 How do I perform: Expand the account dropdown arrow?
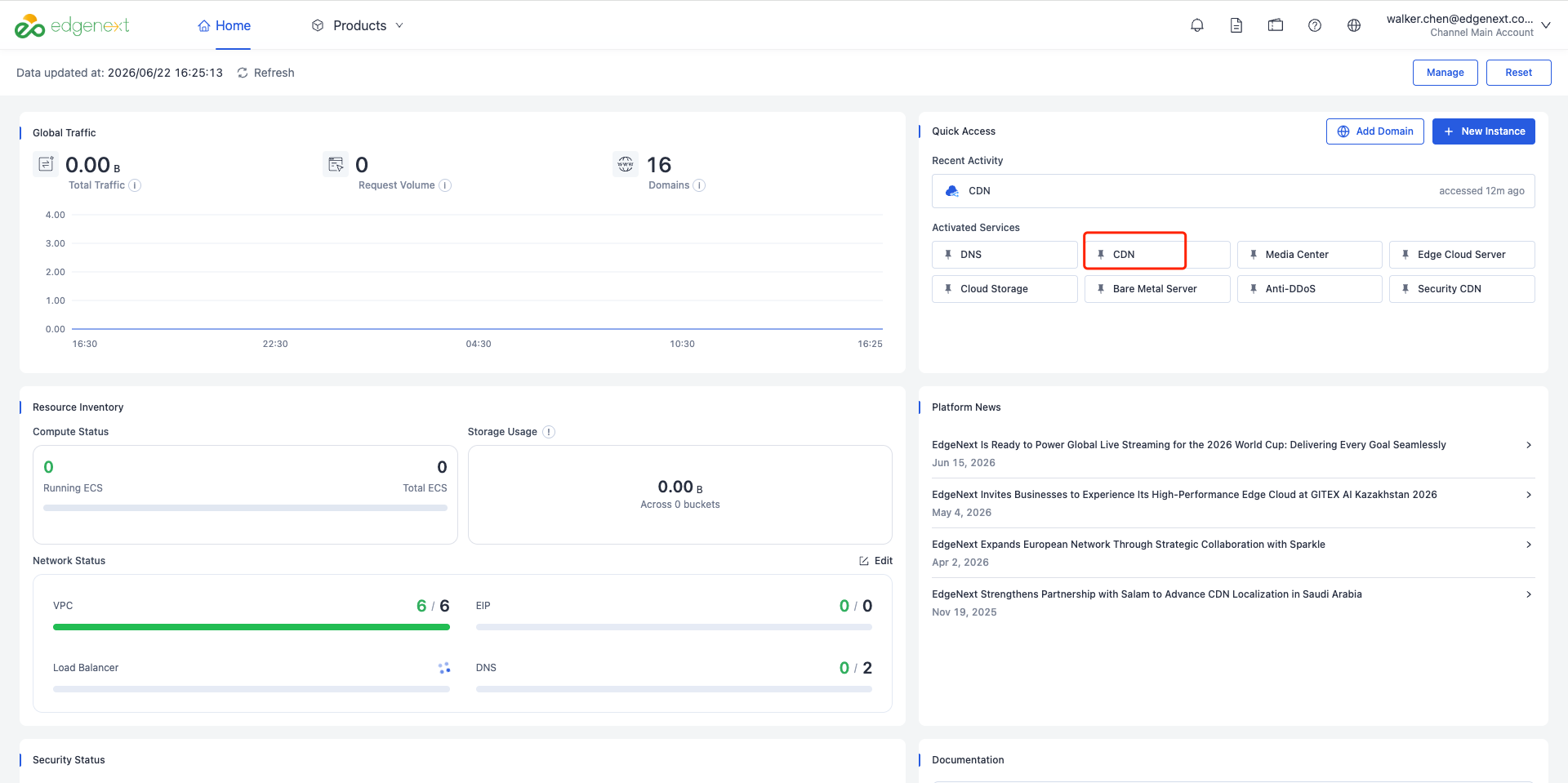point(1546,25)
